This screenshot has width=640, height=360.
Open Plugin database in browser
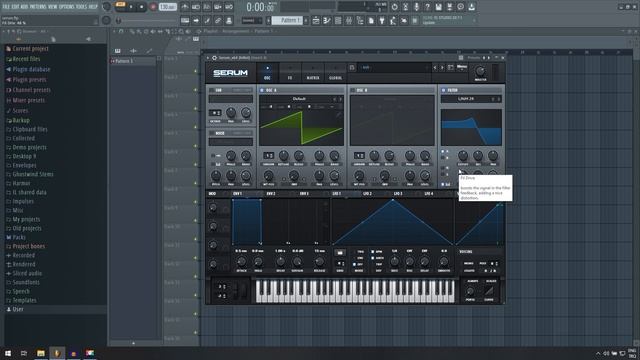tap(31, 69)
